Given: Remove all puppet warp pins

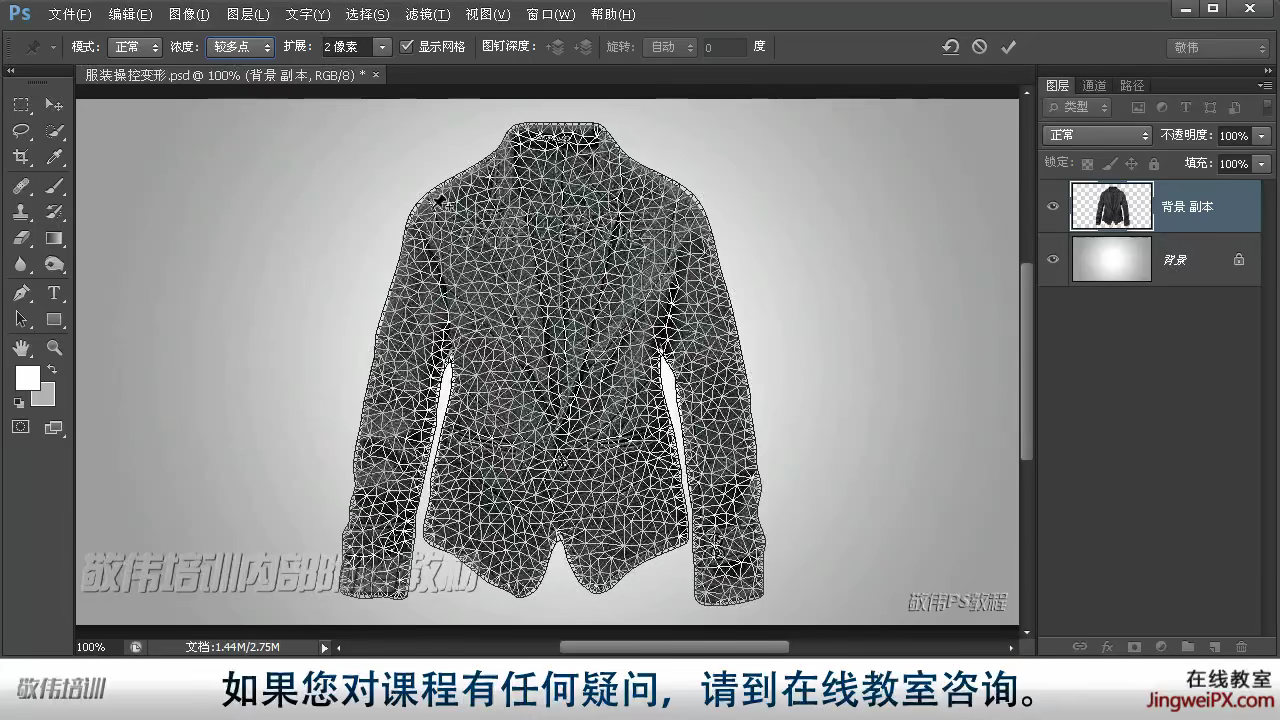Looking at the screenshot, I should point(951,47).
